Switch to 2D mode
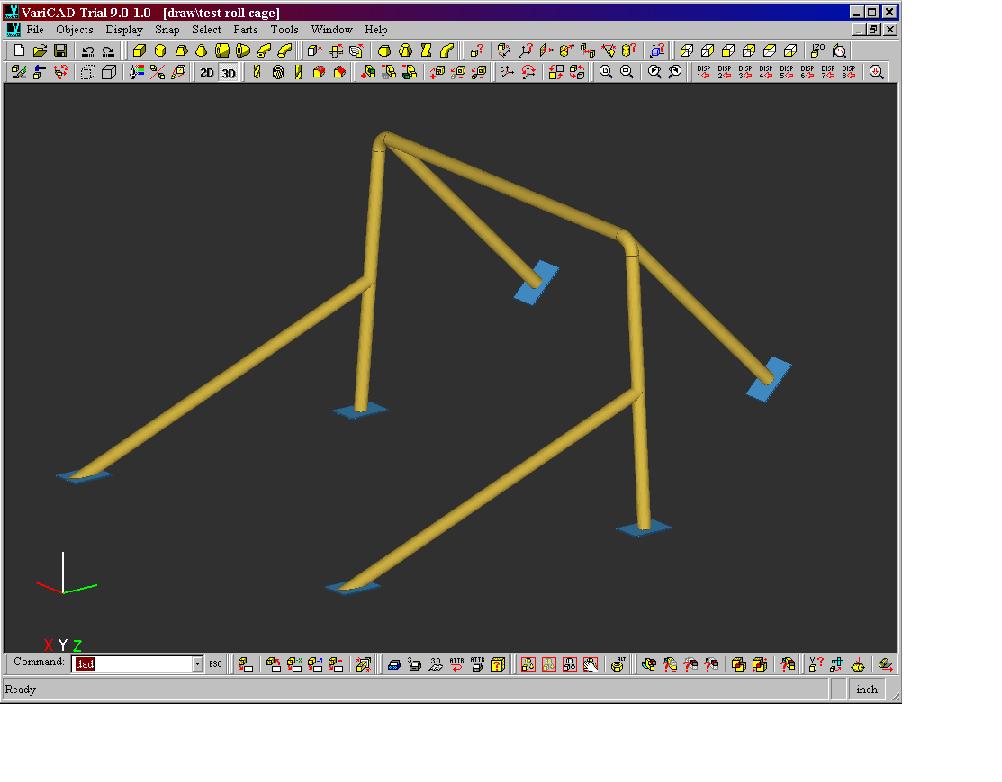1002x782 pixels. (207, 72)
